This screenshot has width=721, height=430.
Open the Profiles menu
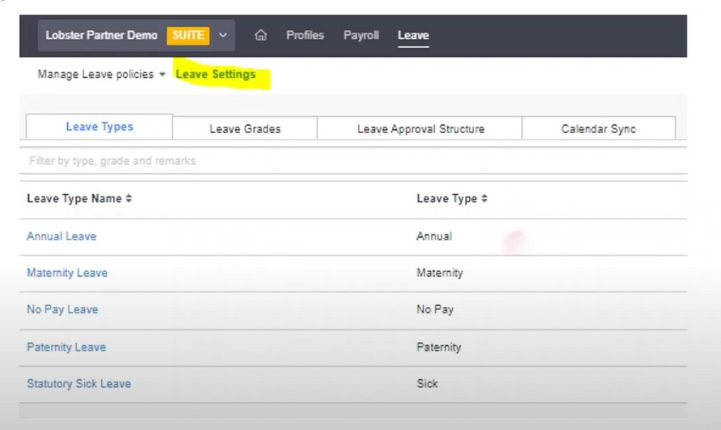(305, 35)
